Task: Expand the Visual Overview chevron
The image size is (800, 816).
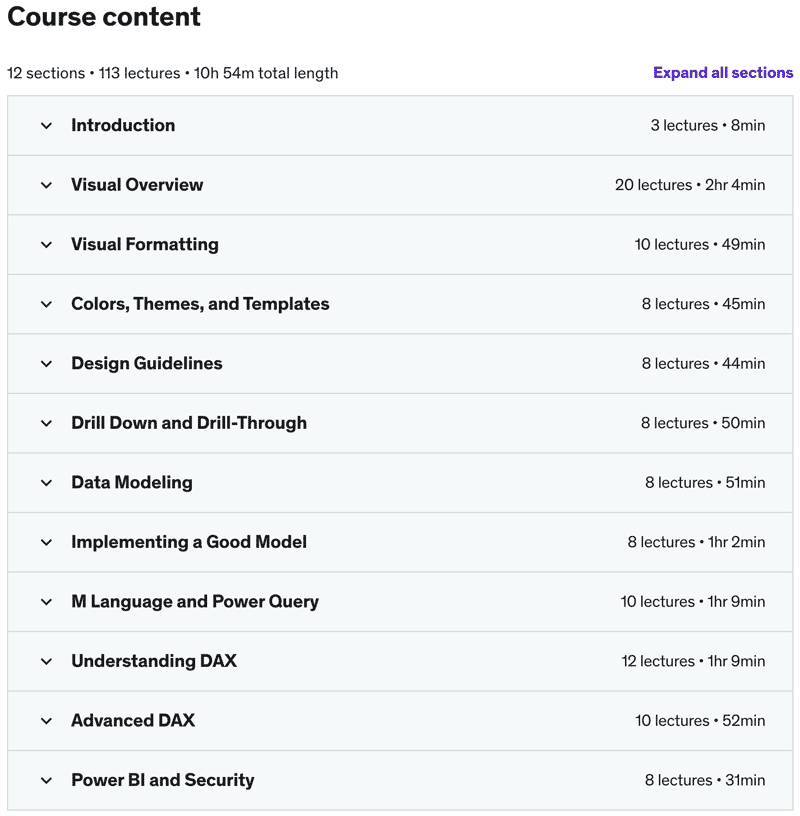Action: pos(46,185)
